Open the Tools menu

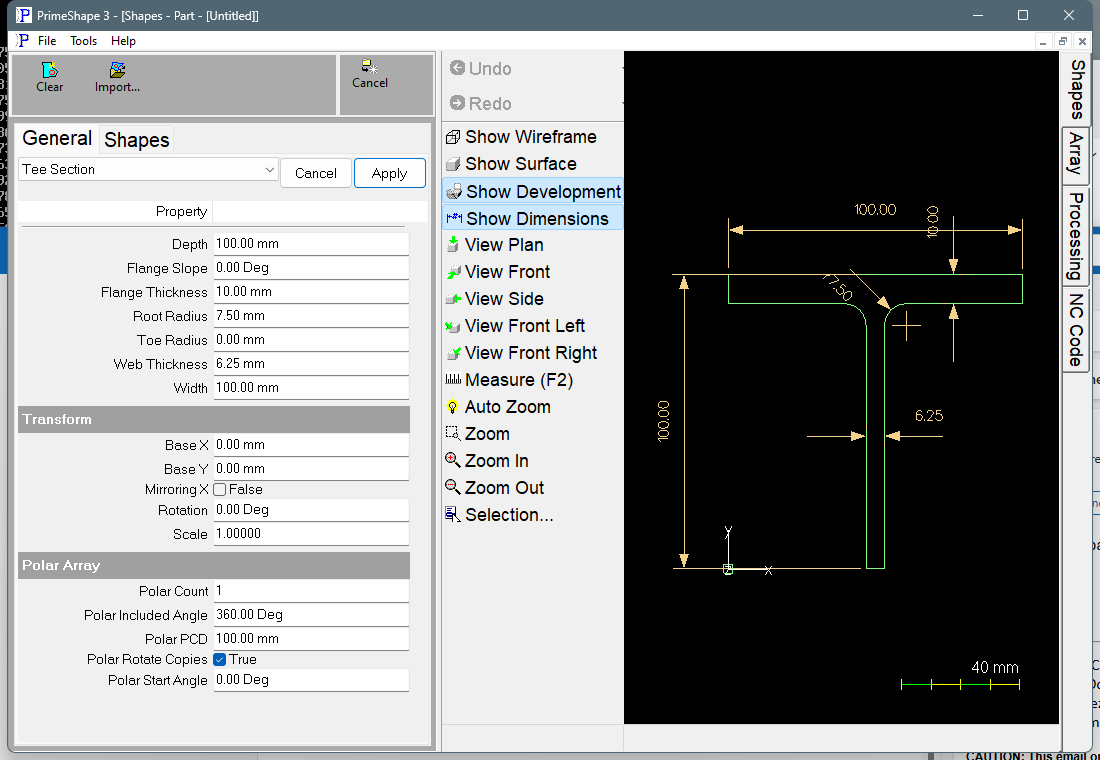tap(83, 41)
